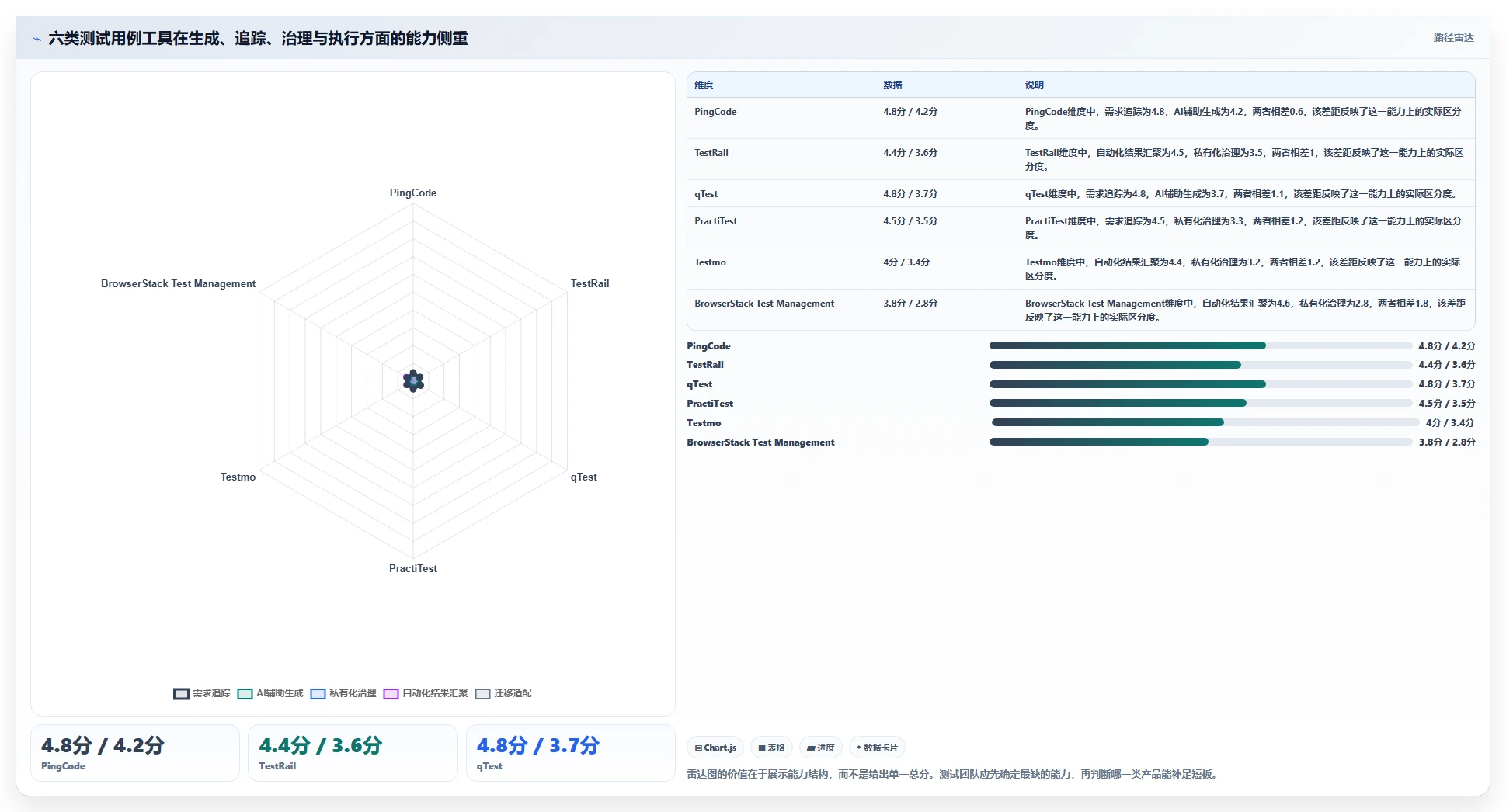The width and height of the screenshot is (1506, 812).
Task: Click the footer note starting 雷达图的价值在于
Action: coord(952,775)
